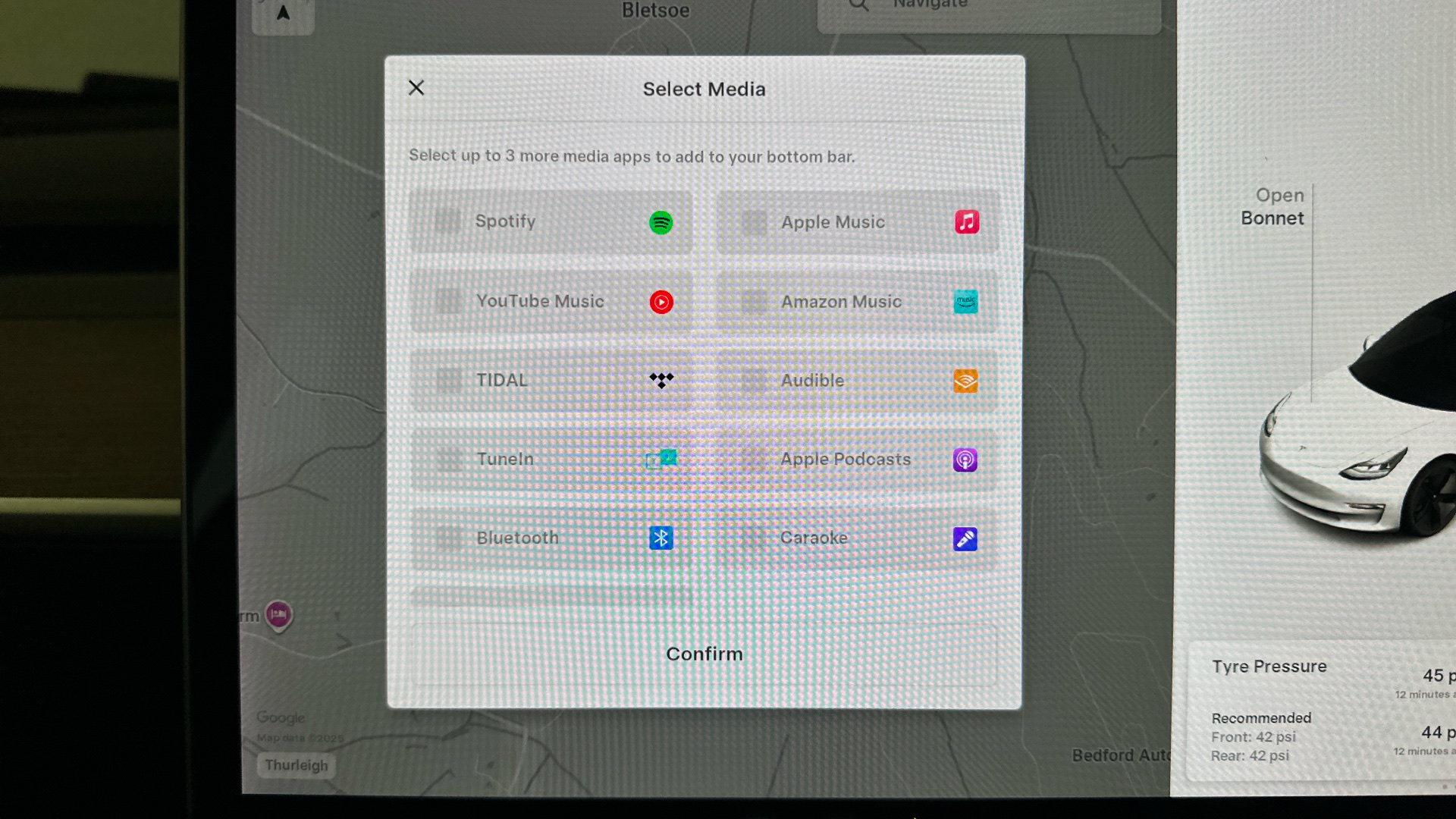Tap the TIDAL diamond logo icon

(661, 380)
